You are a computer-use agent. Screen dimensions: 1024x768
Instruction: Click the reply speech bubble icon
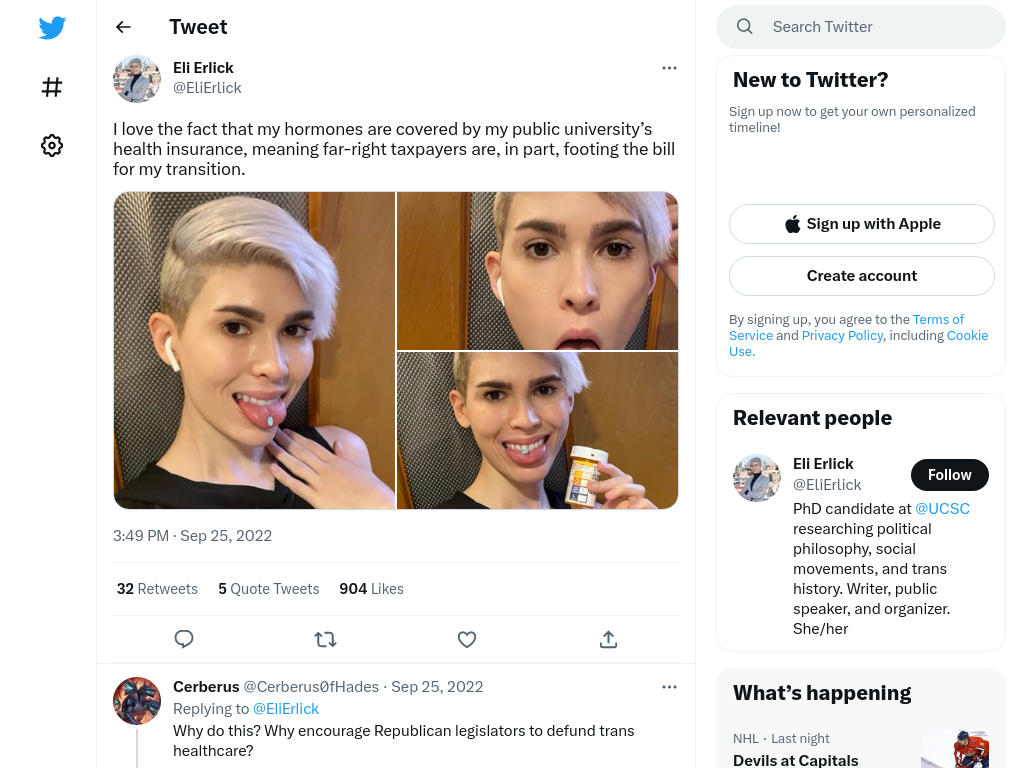click(x=184, y=639)
